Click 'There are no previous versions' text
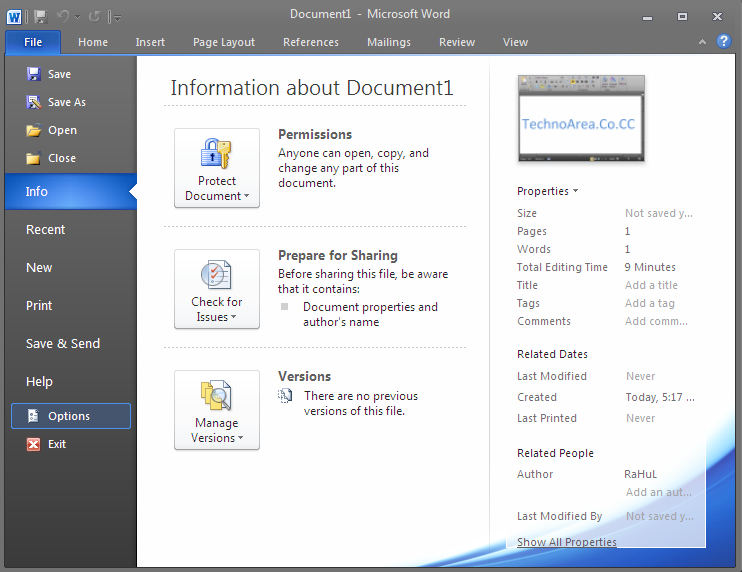This screenshot has height=572, width=742. (x=361, y=404)
